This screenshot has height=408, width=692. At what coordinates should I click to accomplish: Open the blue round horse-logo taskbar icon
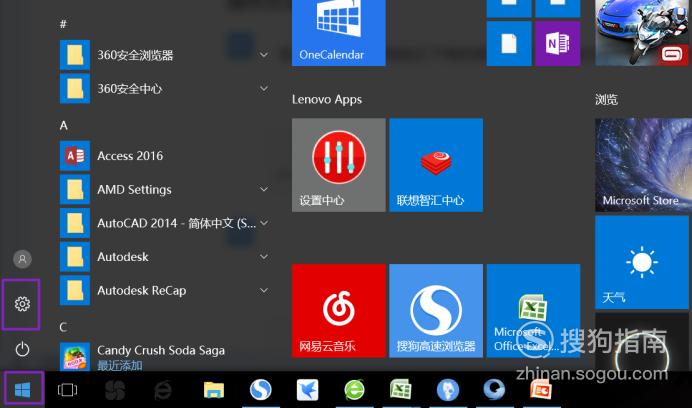(x=448, y=390)
